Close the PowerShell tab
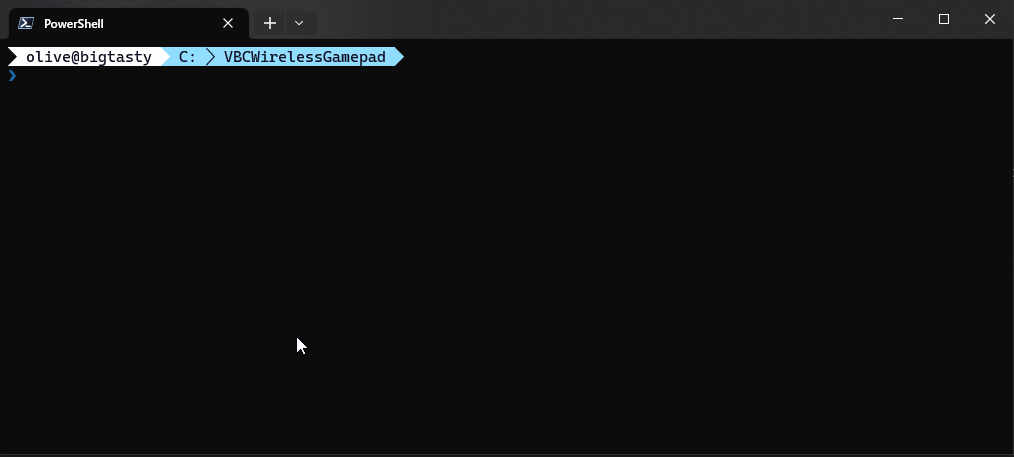 tap(228, 23)
